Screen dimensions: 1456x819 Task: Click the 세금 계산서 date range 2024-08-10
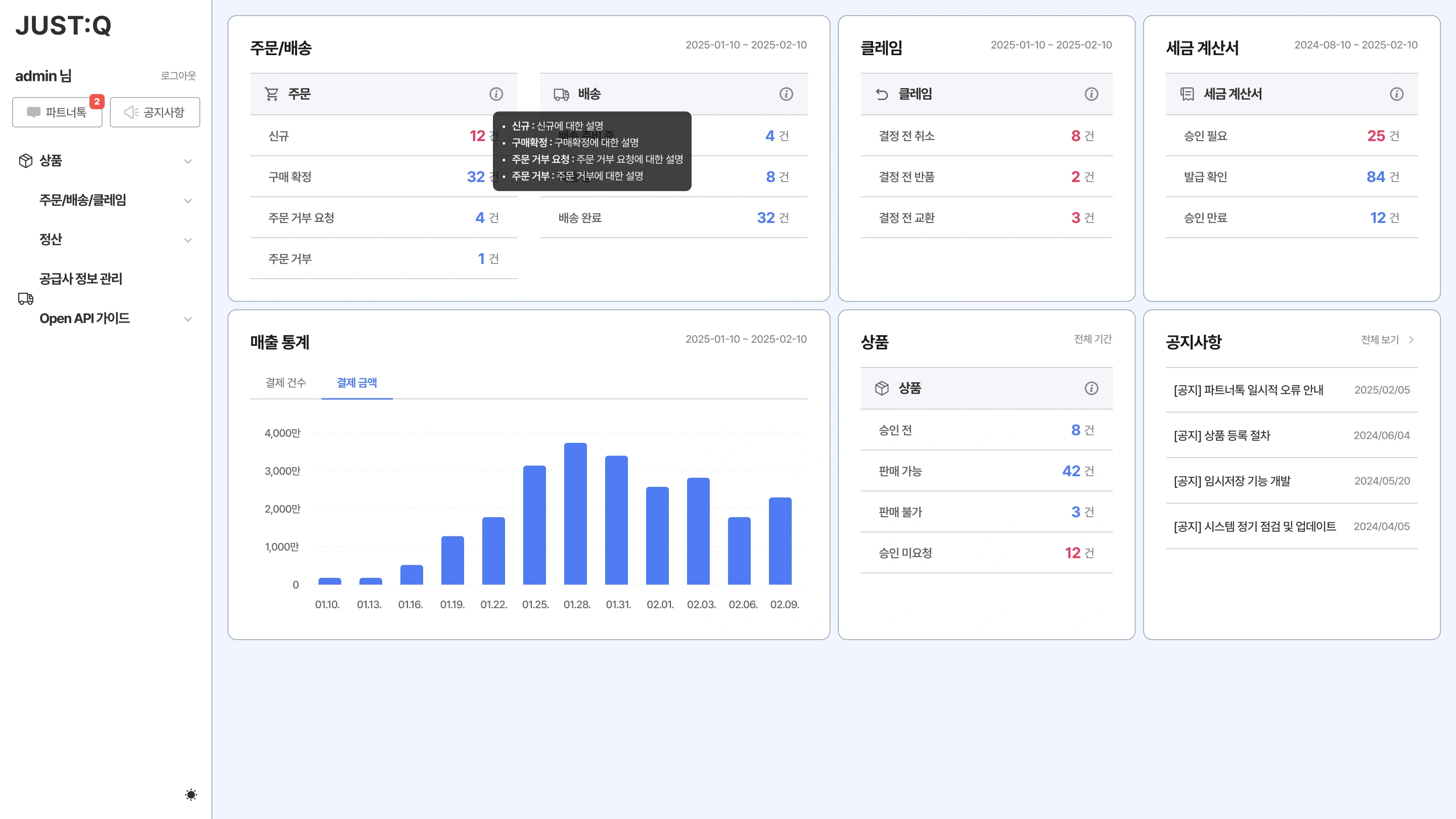(1356, 44)
